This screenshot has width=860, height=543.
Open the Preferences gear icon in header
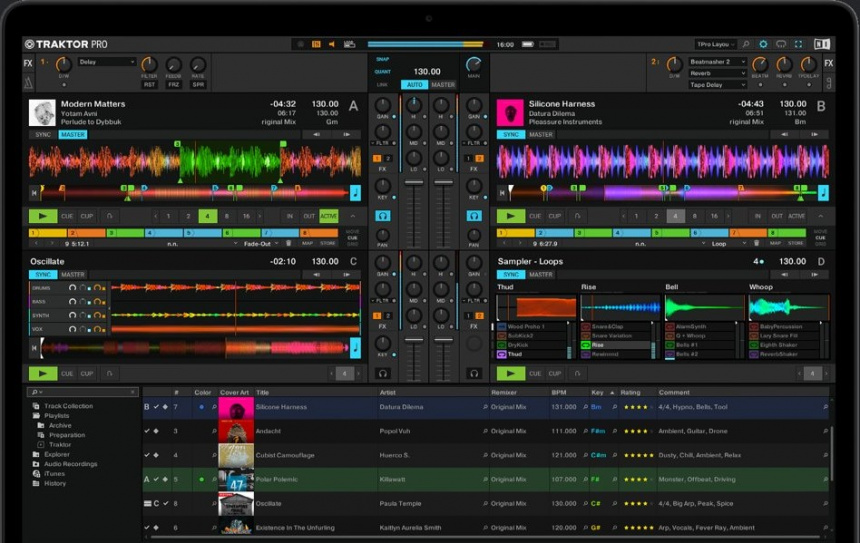(763, 44)
